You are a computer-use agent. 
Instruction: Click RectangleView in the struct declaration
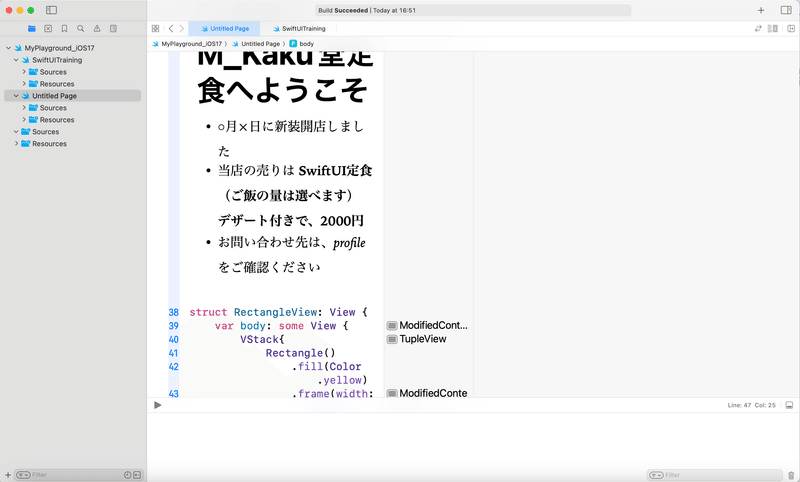click(276, 312)
